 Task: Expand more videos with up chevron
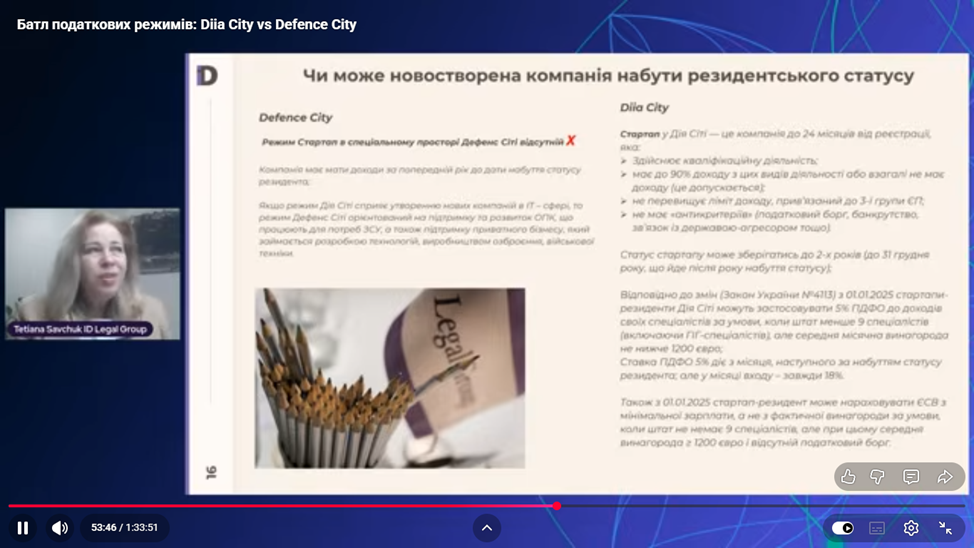(487, 528)
